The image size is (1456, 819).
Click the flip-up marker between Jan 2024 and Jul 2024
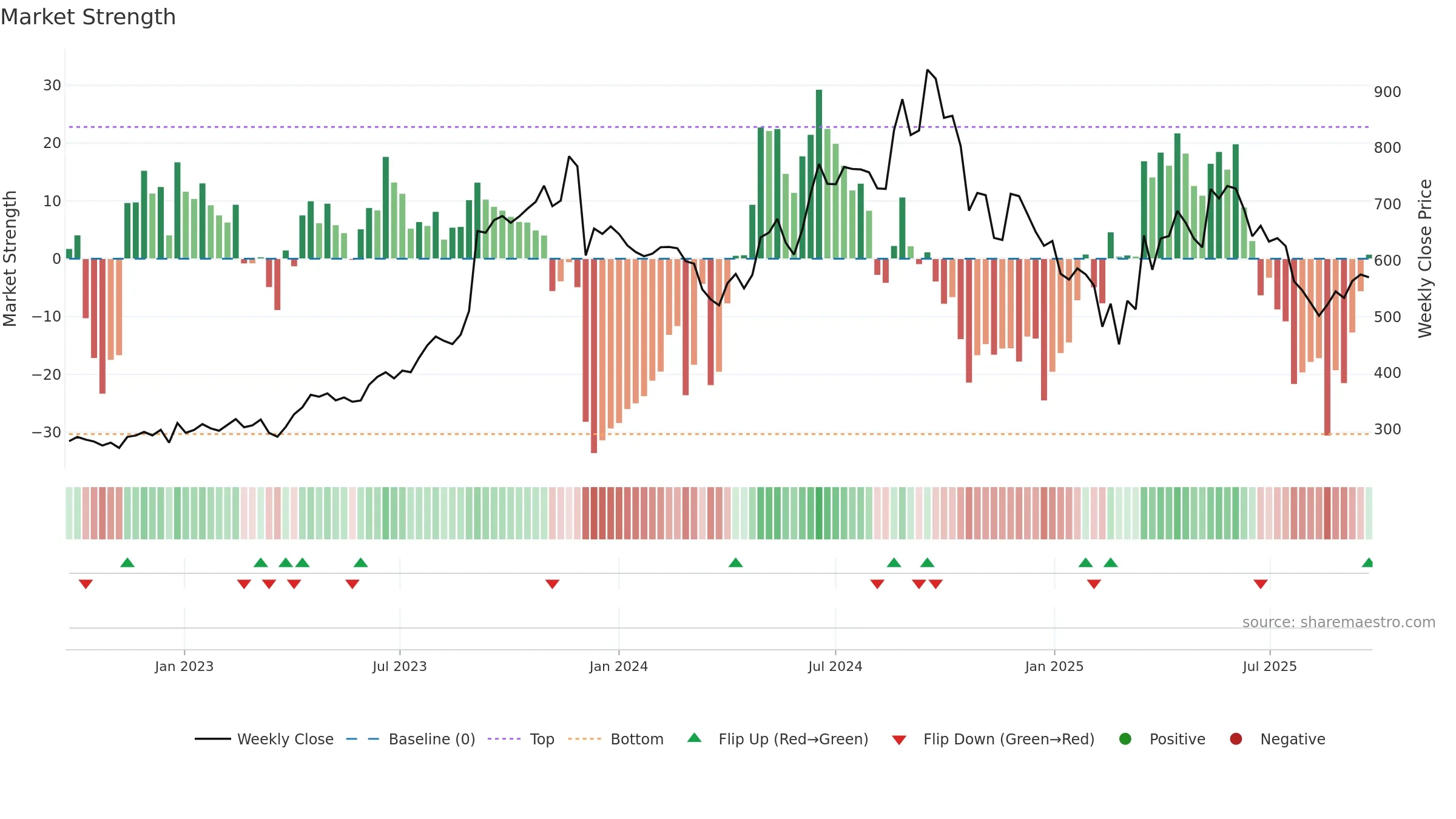coord(736,562)
